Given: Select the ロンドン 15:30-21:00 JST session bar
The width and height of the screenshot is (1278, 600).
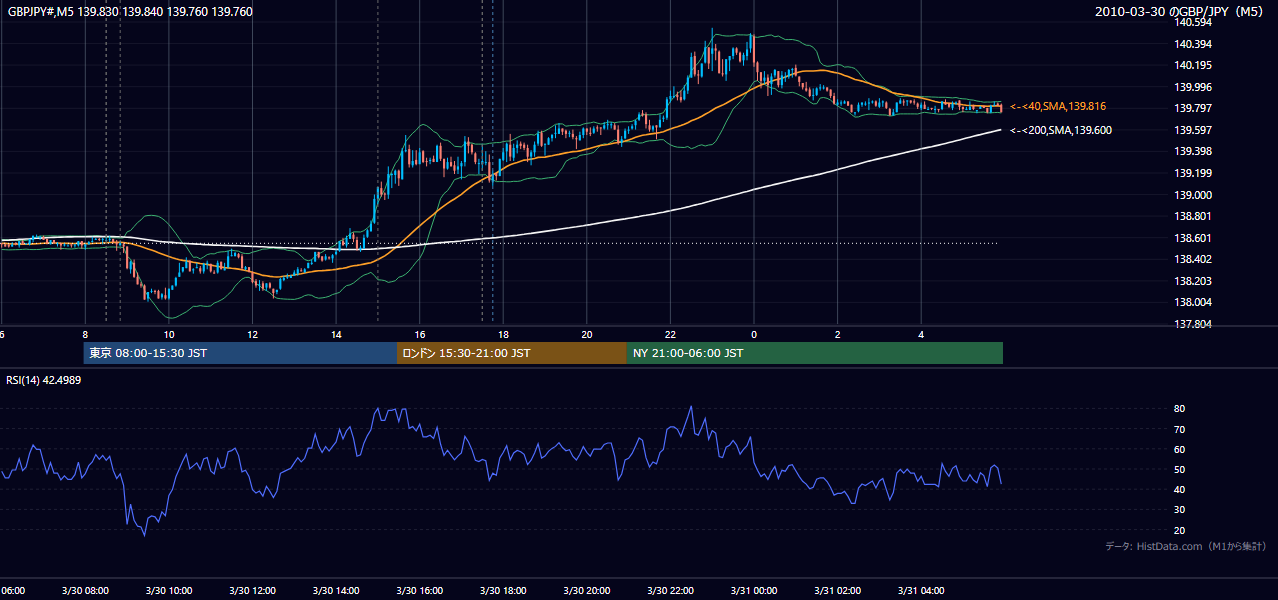Looking at the screenshot, I should [512, 353].
